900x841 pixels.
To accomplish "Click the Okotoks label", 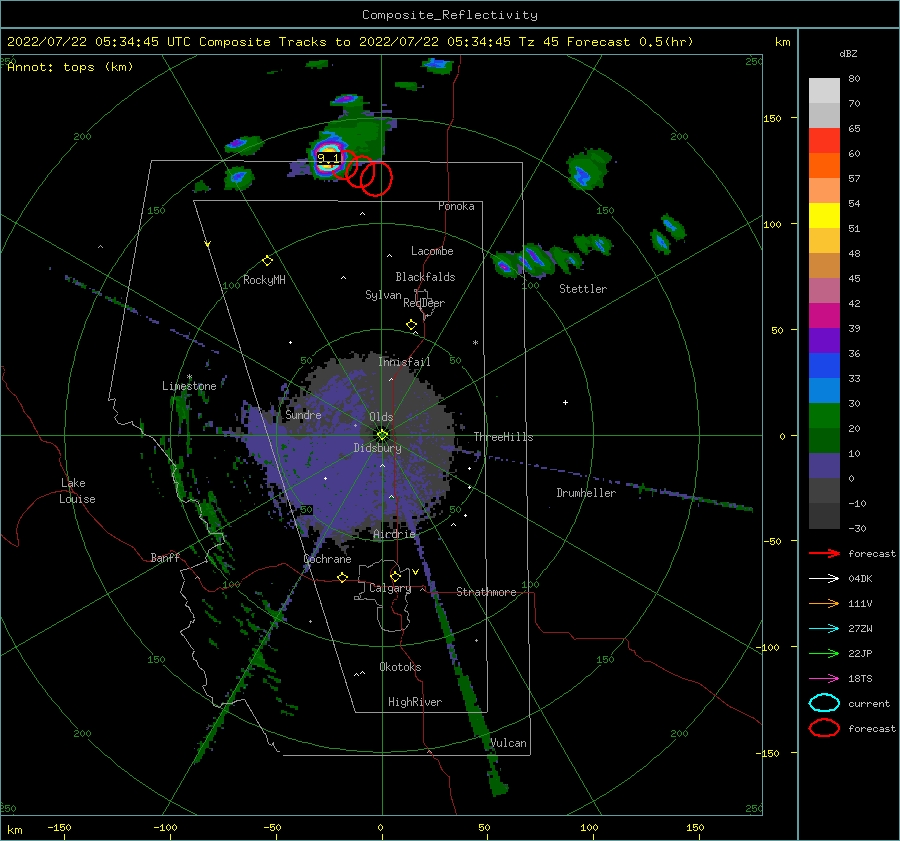I will pos(400,667).
